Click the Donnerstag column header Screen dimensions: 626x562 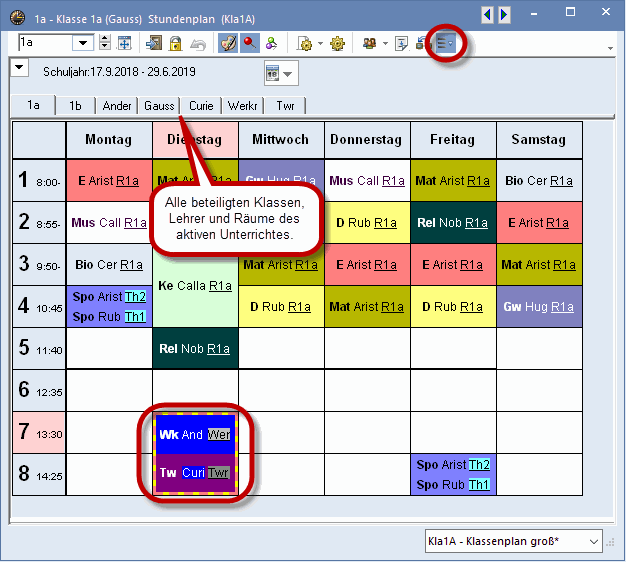366,140
